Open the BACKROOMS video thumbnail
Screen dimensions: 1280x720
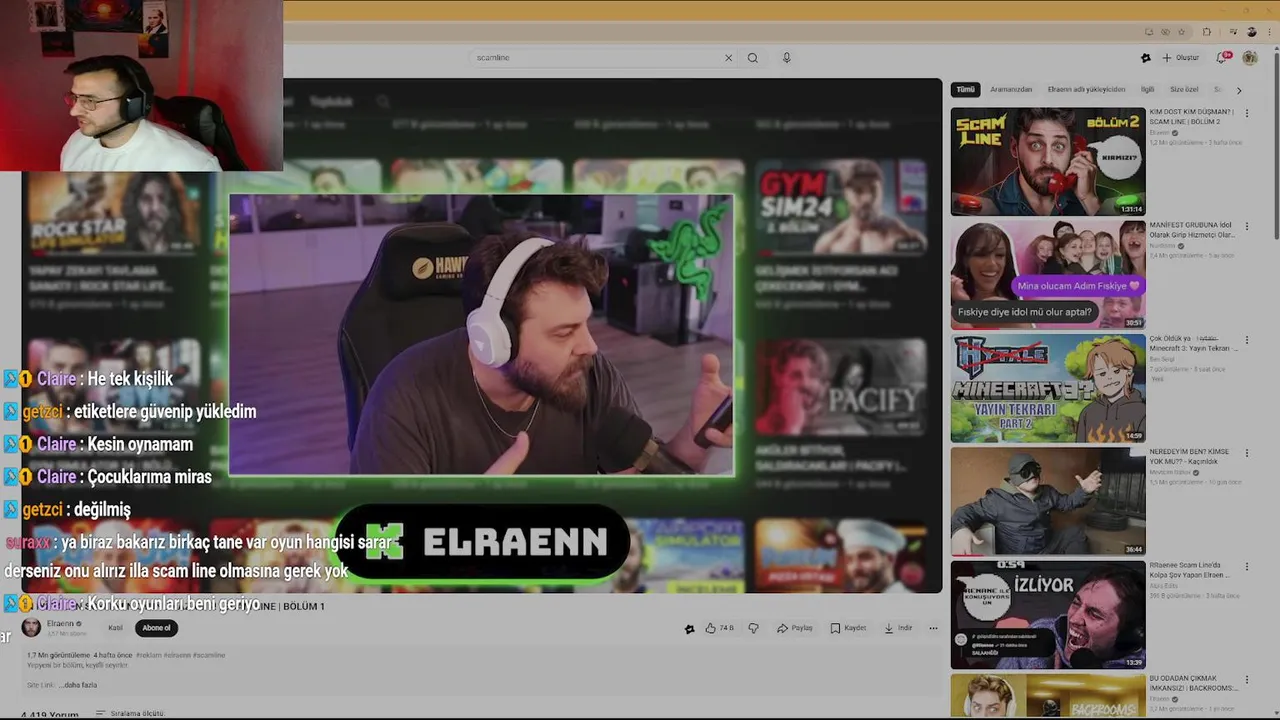[1048, 697]
